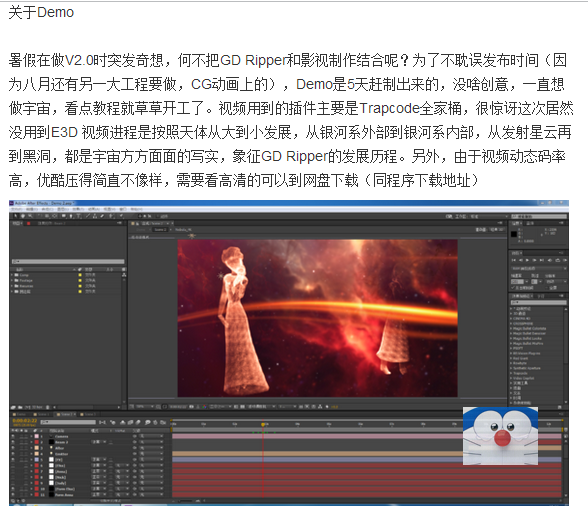Image resolution: width=588 pixels, height=515 pixels.
Task: Toggle the full screen checkbox in Preview
Action: click(x=547, y=287)
